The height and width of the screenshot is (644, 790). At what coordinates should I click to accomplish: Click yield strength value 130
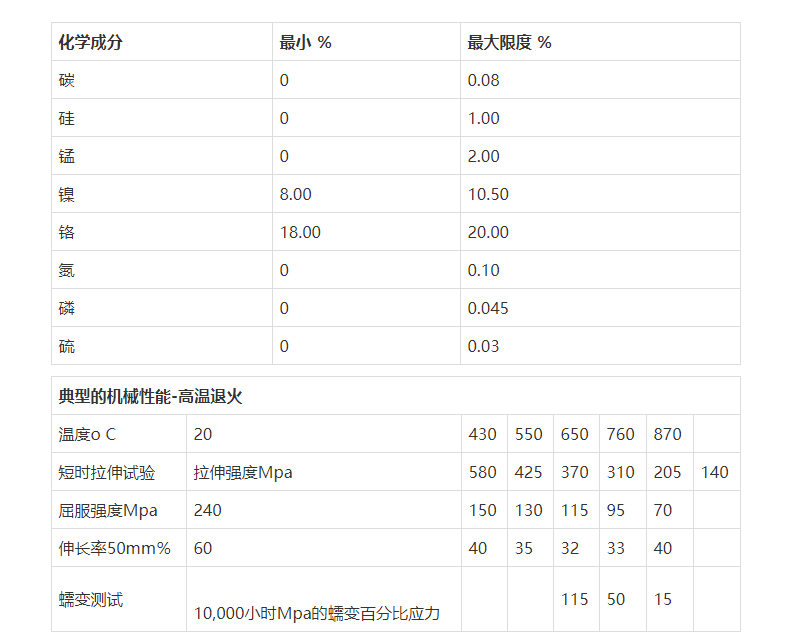click(529, 510)
